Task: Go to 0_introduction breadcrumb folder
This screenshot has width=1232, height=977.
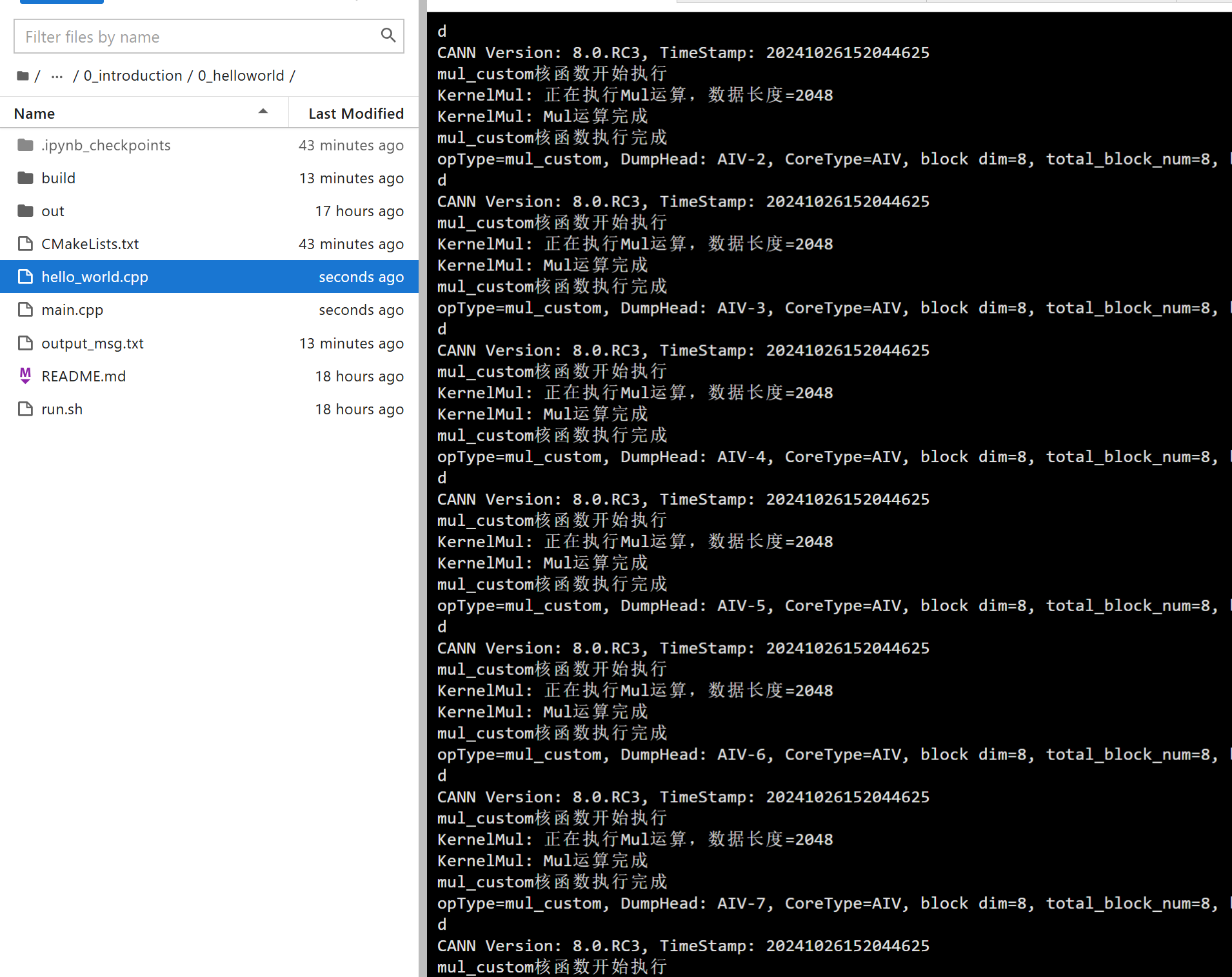Action: point(133,76)
